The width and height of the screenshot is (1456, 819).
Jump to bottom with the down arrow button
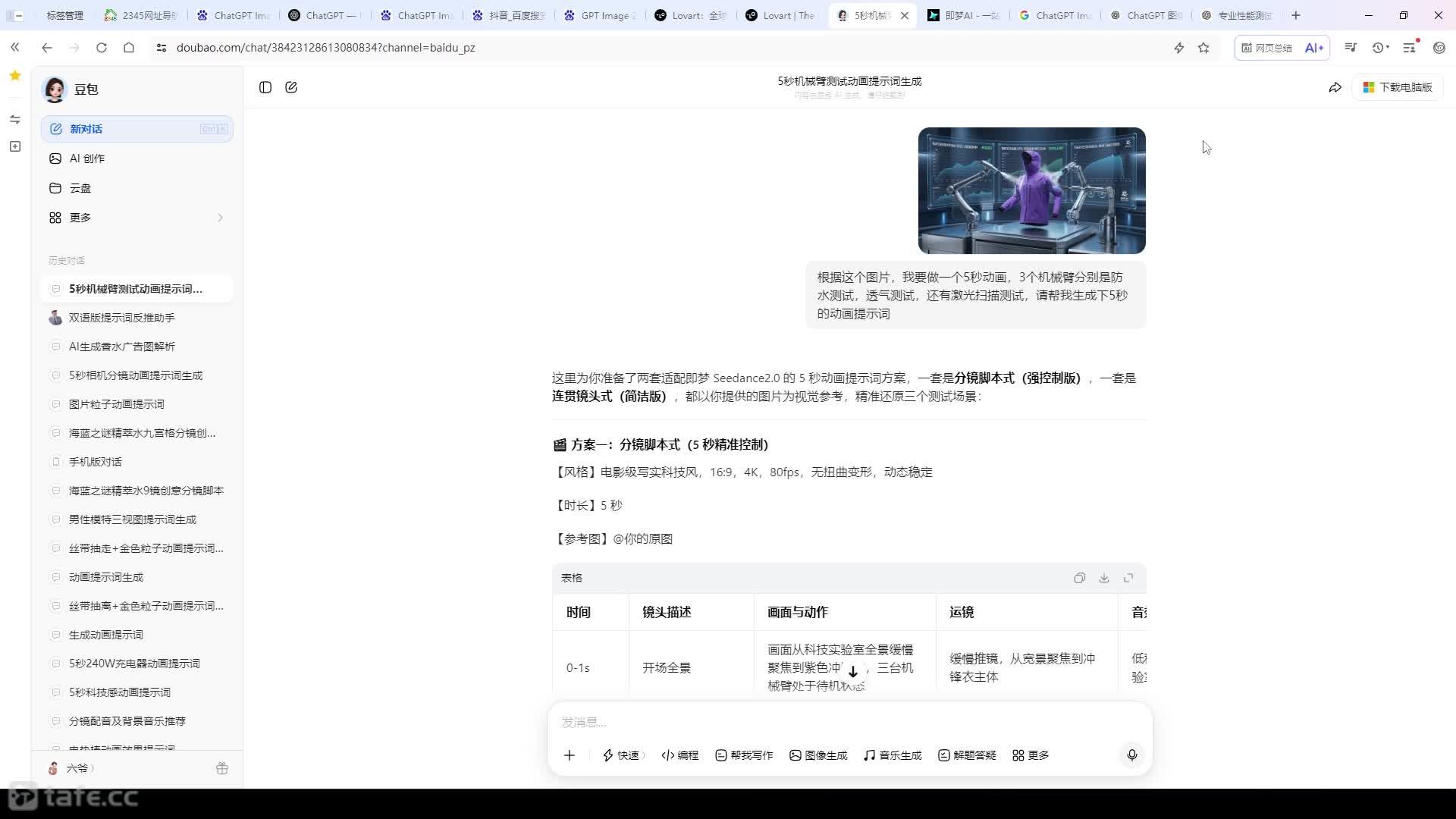(x=853, y=672)
